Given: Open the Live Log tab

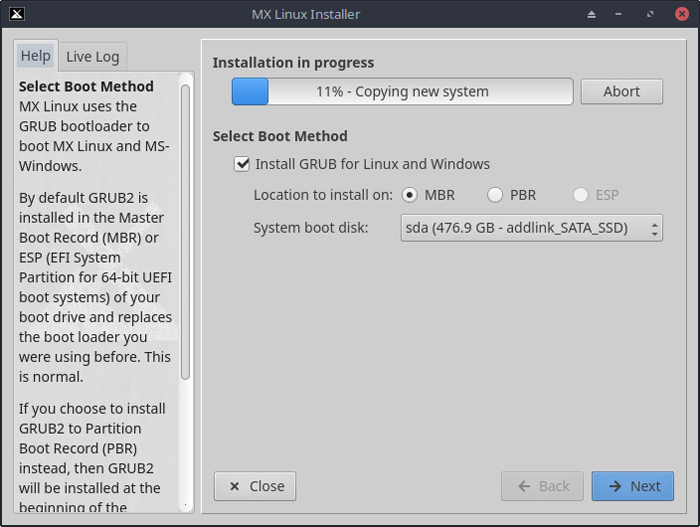Looking at the screenshot, I should tap(92, 57).
